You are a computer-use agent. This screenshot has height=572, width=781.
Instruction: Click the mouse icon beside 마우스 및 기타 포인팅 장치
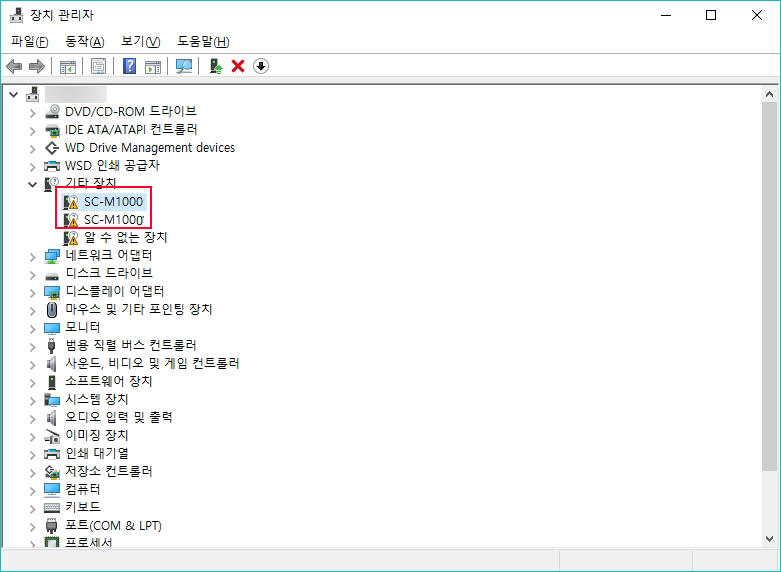52,310
